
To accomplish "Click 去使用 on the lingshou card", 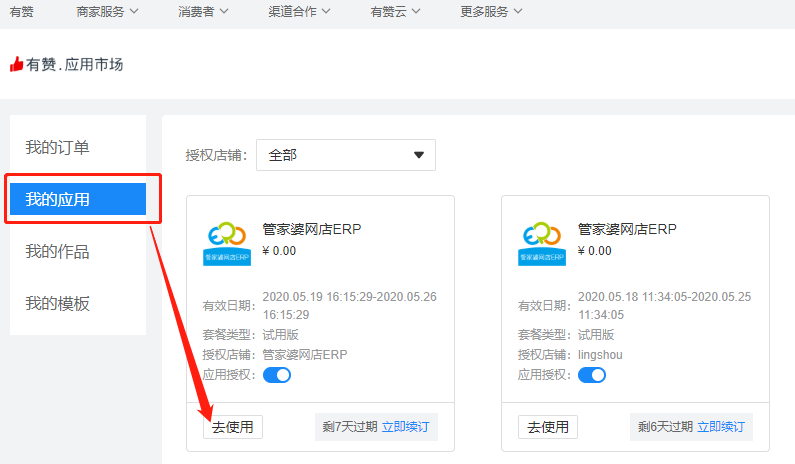I will 548,427.
